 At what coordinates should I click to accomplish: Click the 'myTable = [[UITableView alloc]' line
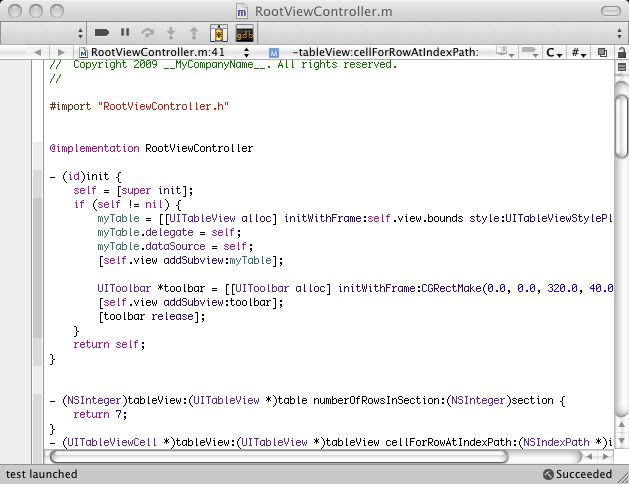tap(355, 219)
